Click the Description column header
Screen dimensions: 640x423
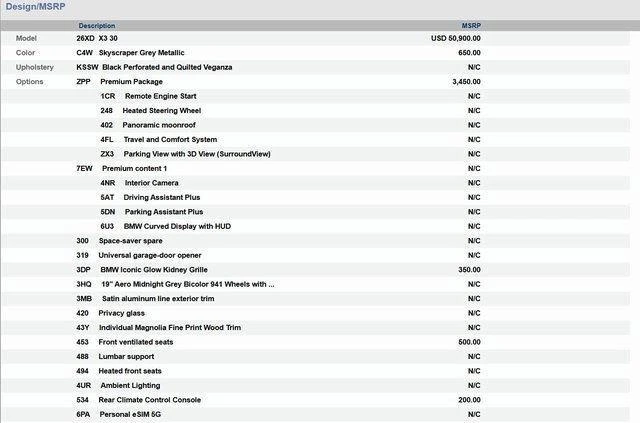coord(97,25)
